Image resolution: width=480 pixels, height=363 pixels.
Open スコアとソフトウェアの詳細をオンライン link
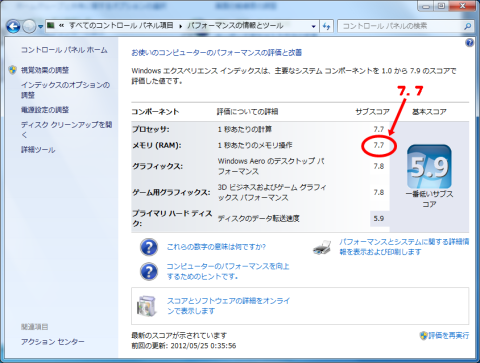(x=228, y=306)
